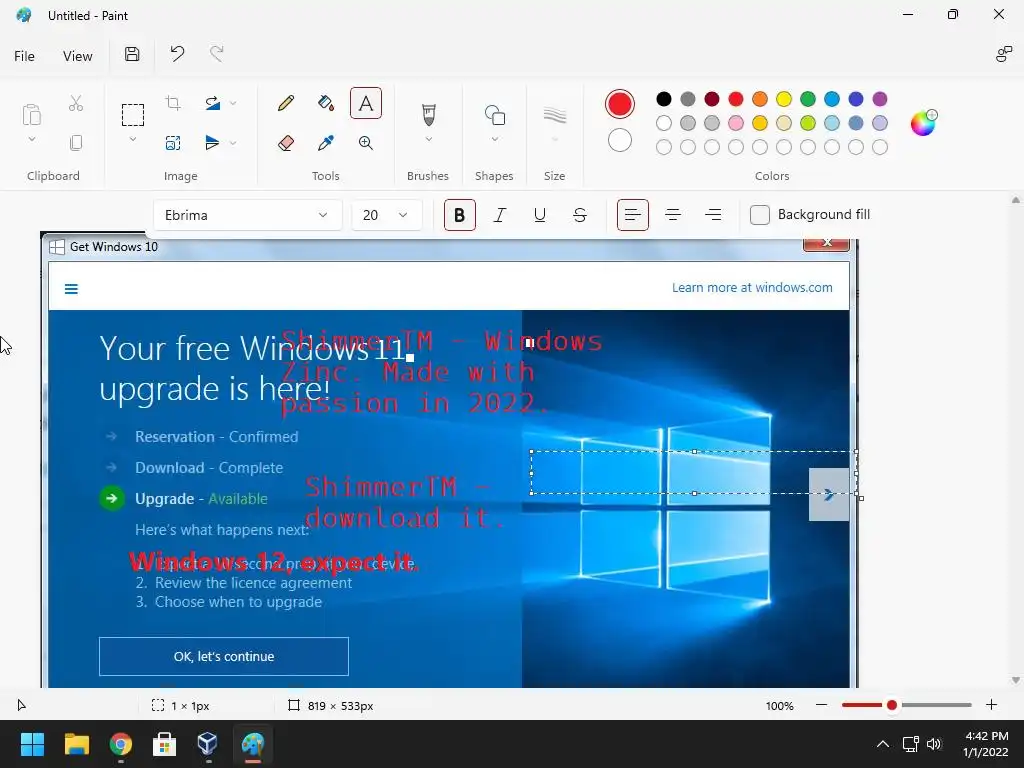Open the font size 20 dropdown
The width and height of the screenshot is (1024, 768).
387,215
